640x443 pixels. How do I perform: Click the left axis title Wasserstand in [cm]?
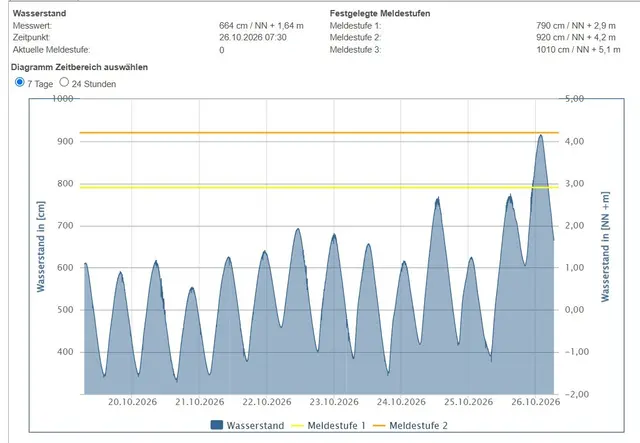point(40,247)
